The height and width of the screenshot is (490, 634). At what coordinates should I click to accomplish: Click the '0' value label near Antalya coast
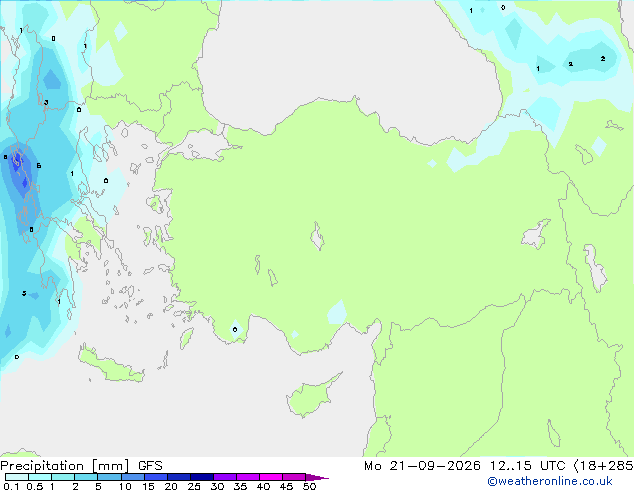235,329
